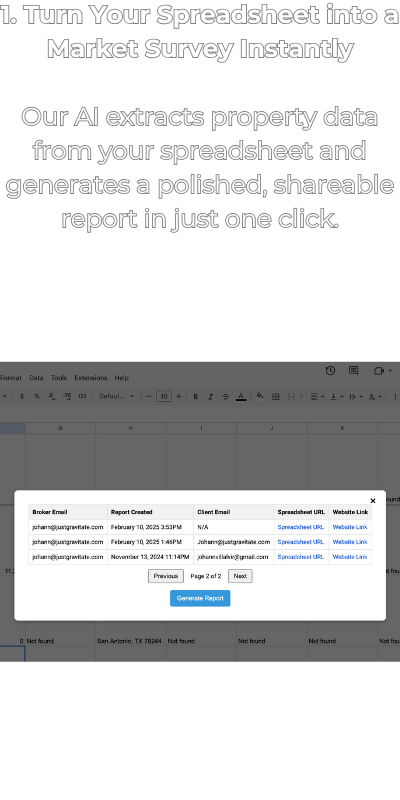Open Spreadsheet URL for February 10, 2025 3:53PM
400x800 pixels.
point(301,527)
